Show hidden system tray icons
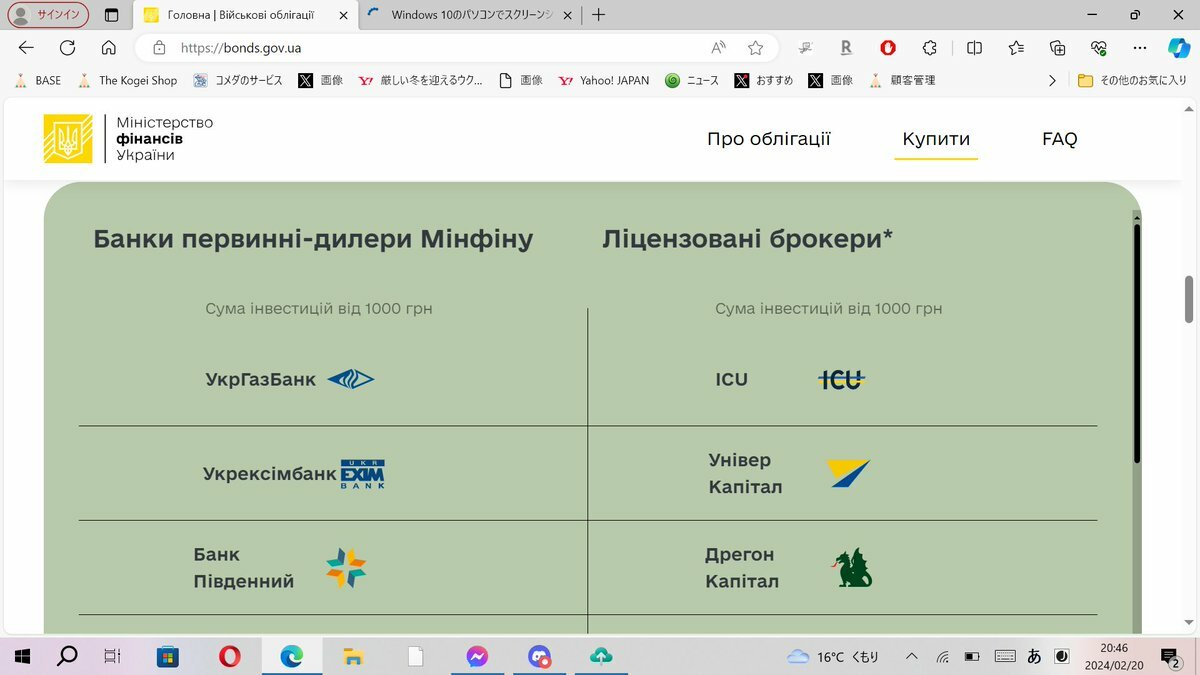Screen dimensions: 1200x675 [911, 657]
